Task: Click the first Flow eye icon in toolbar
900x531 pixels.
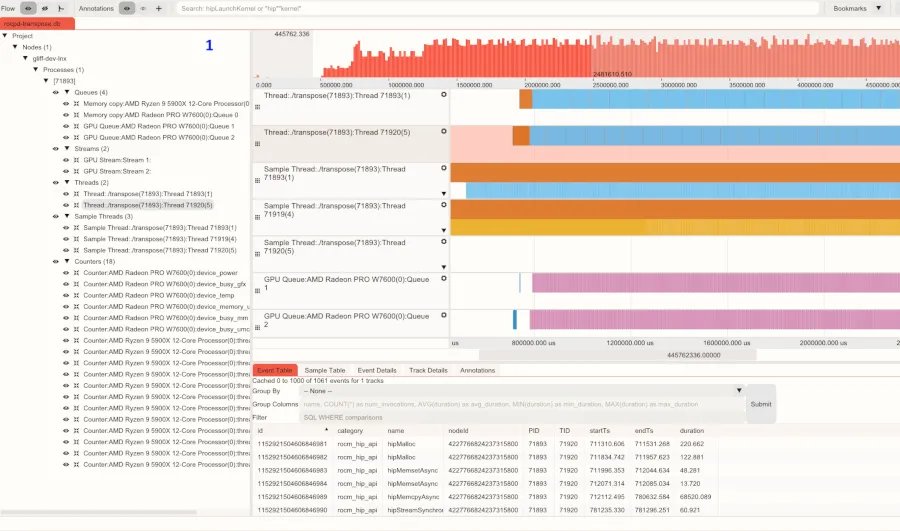Action: pyautogui.click(x=29, y=8)
